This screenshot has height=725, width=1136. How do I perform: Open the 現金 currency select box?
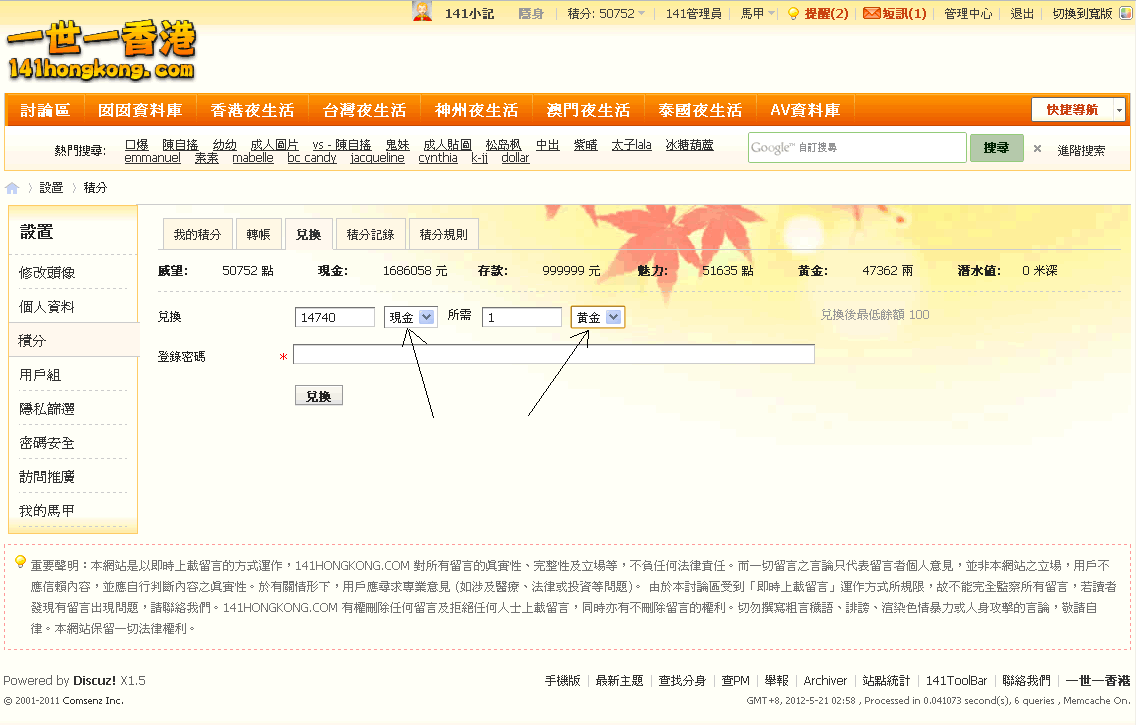pyautogui.click(x=410, y=317)
